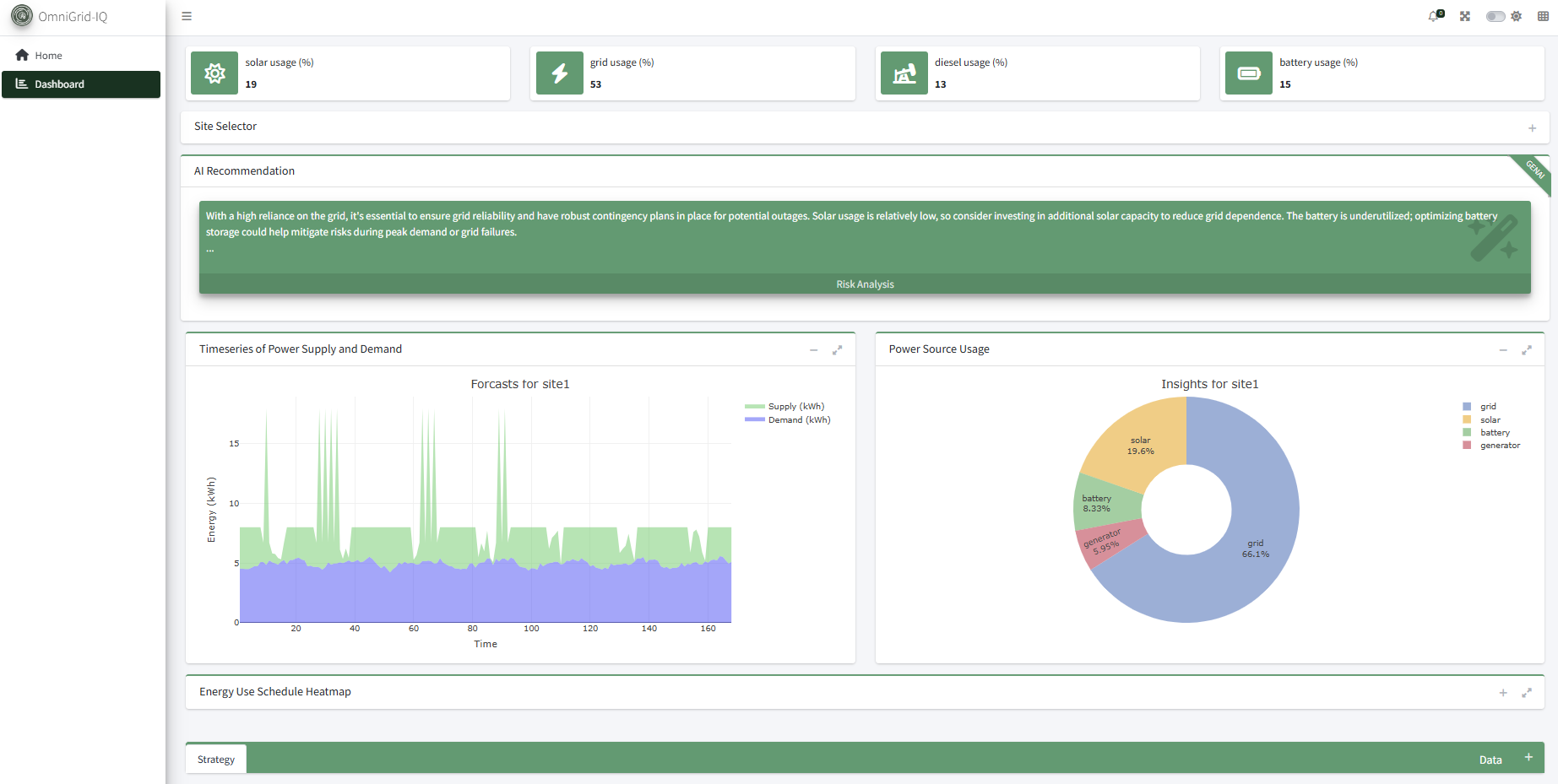Viewport: 1558px width, 784px height.
Task: Toggle the sidebar with the hamburger menu
Action: tap(187, 16)
